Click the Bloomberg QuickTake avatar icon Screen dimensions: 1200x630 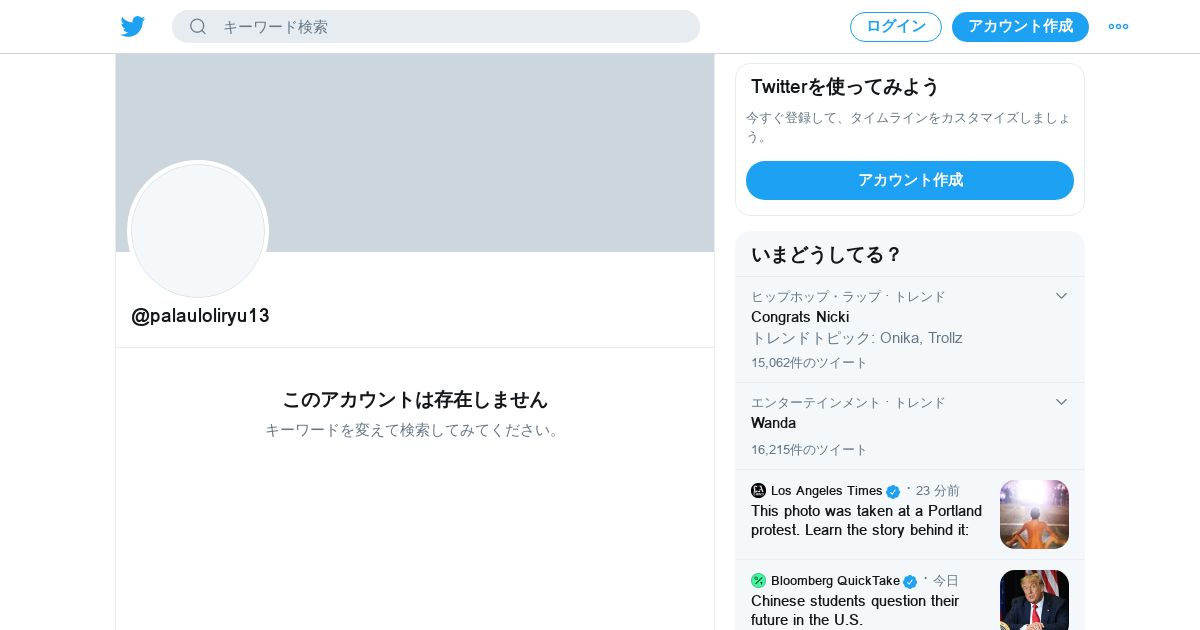pyautogui.click(x=758, y=580)
